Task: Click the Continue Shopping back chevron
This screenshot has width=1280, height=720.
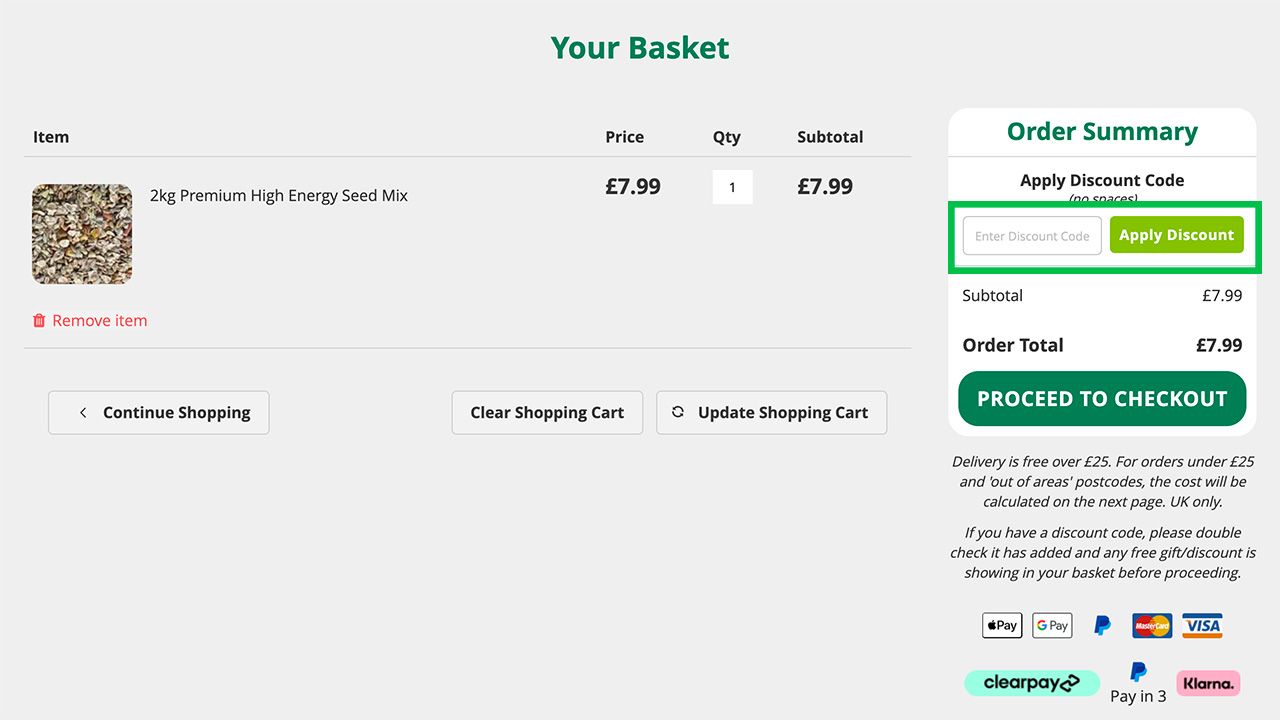Action: pyautogui.click(x=83, y=413)
